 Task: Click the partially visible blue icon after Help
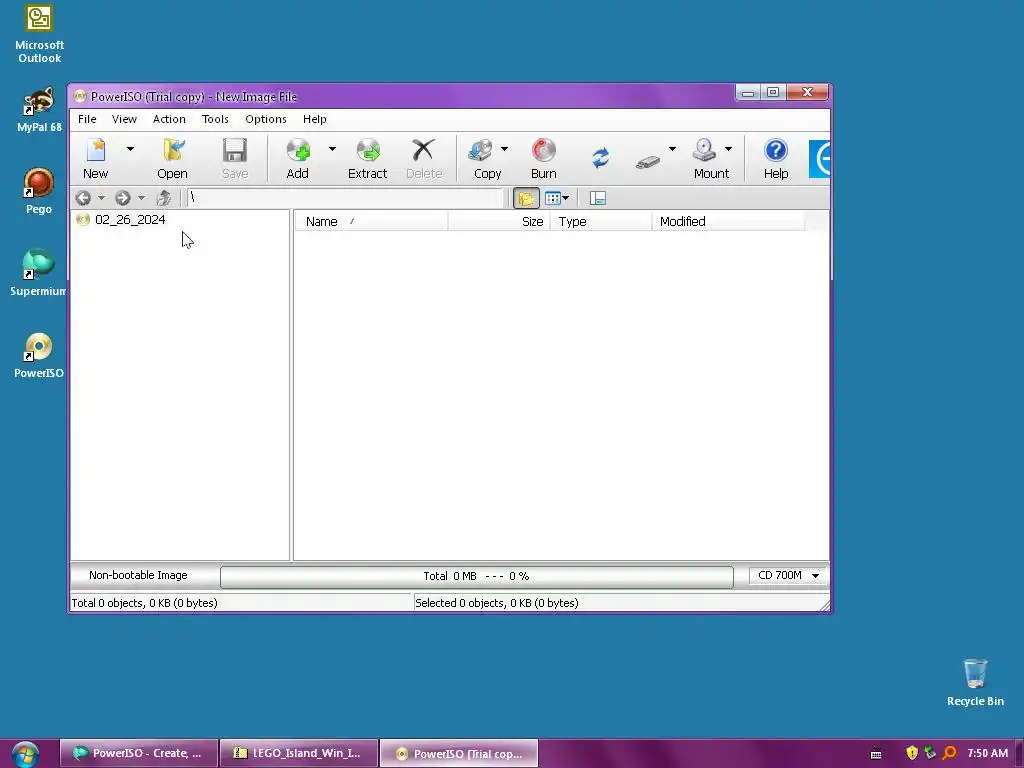[x=820, y=159]
